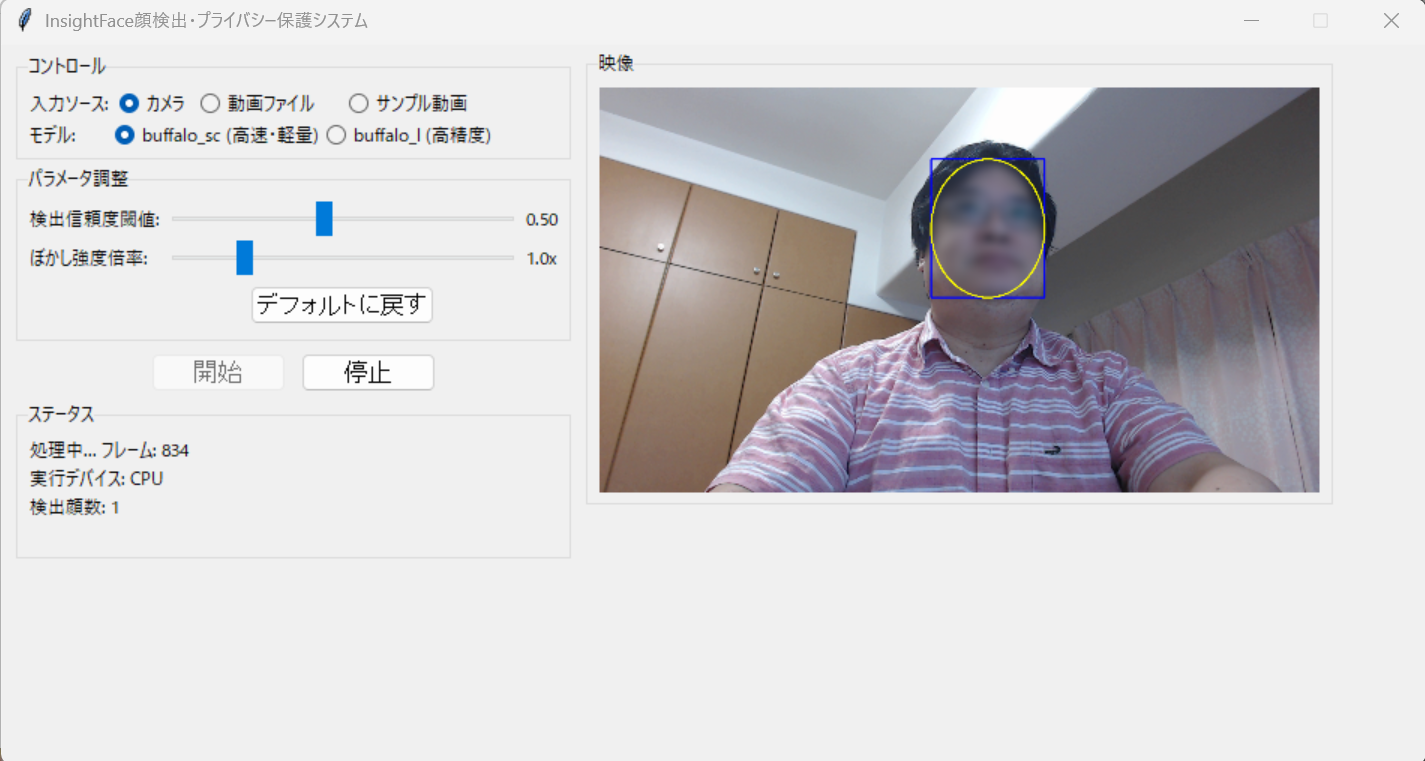
Task: Click the 1.0x blur multiplier label
Action: (543, 258)
